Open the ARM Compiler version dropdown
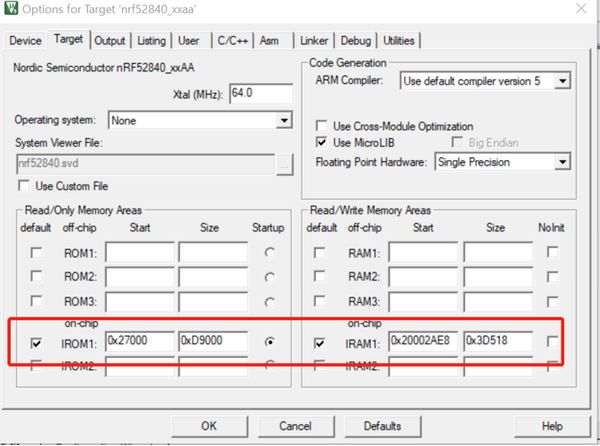 562,81
